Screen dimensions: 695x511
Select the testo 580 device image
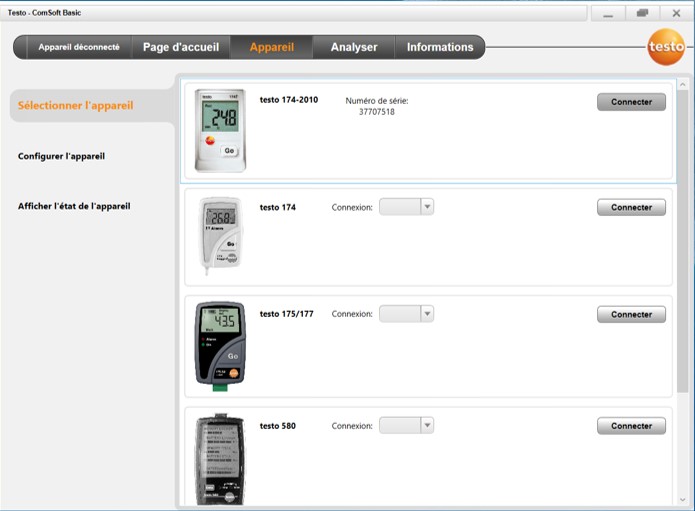pyautogui.click(x=219, y=458)
